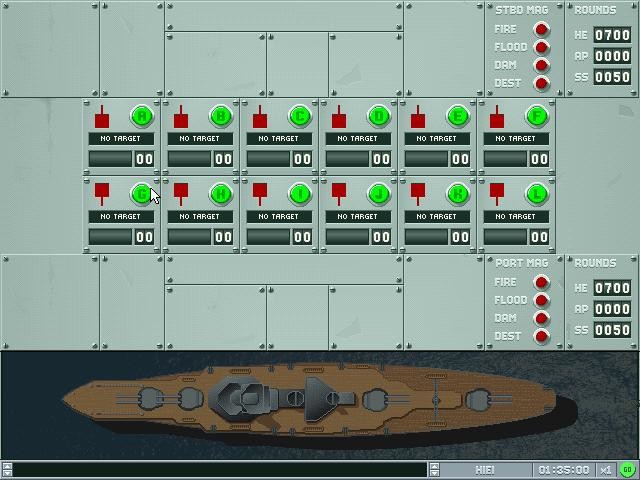Click red turret icon for gun I
Screen dimensions: 640x480
coord(260,194)
